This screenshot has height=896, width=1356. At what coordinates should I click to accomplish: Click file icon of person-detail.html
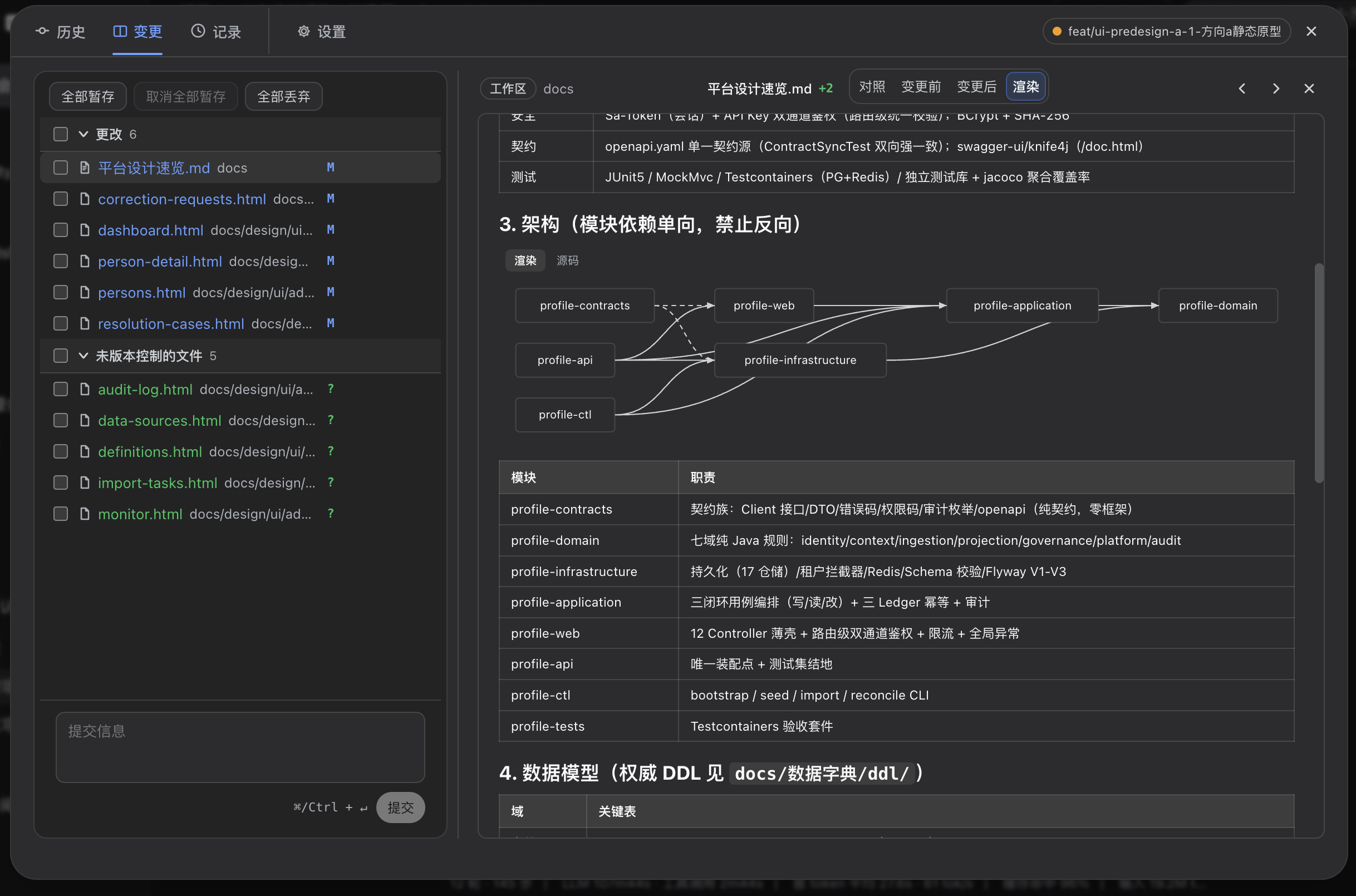(x=85, y=261)
